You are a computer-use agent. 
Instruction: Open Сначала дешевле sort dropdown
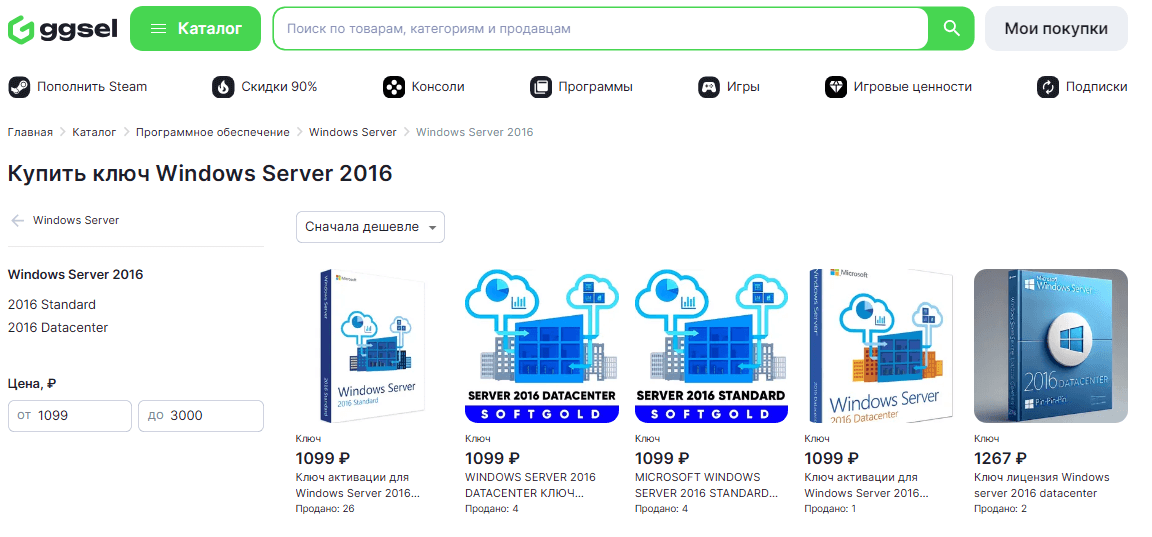[x=370, y=227]
